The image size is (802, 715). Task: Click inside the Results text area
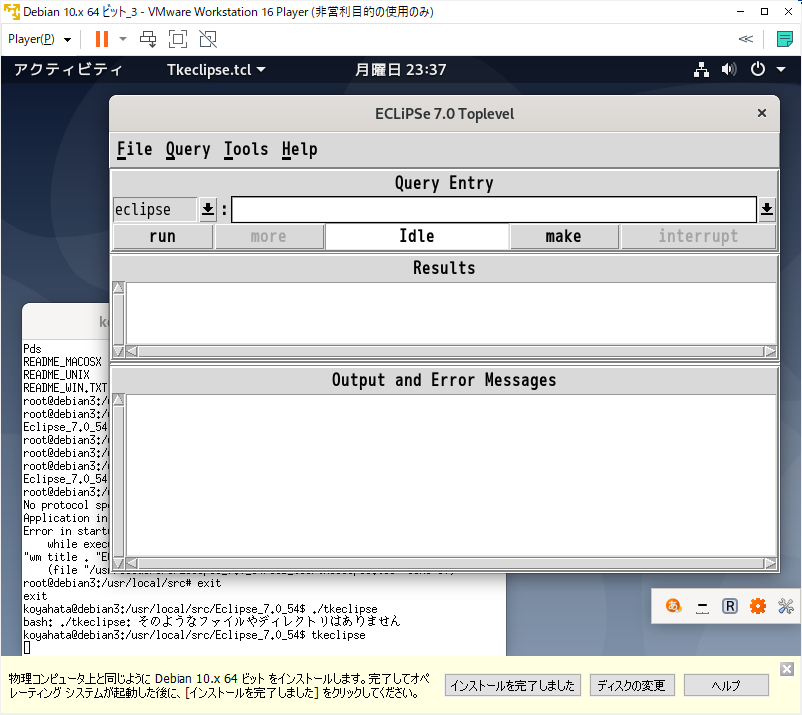(x=451, y=313)
